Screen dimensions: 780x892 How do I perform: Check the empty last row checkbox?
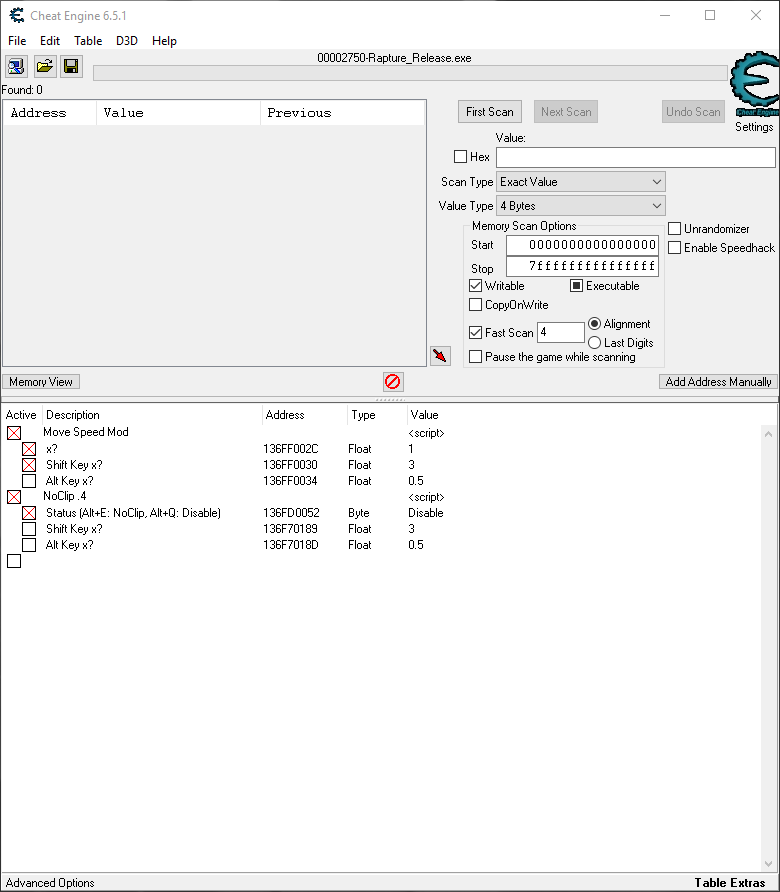[x=14, y=561]
